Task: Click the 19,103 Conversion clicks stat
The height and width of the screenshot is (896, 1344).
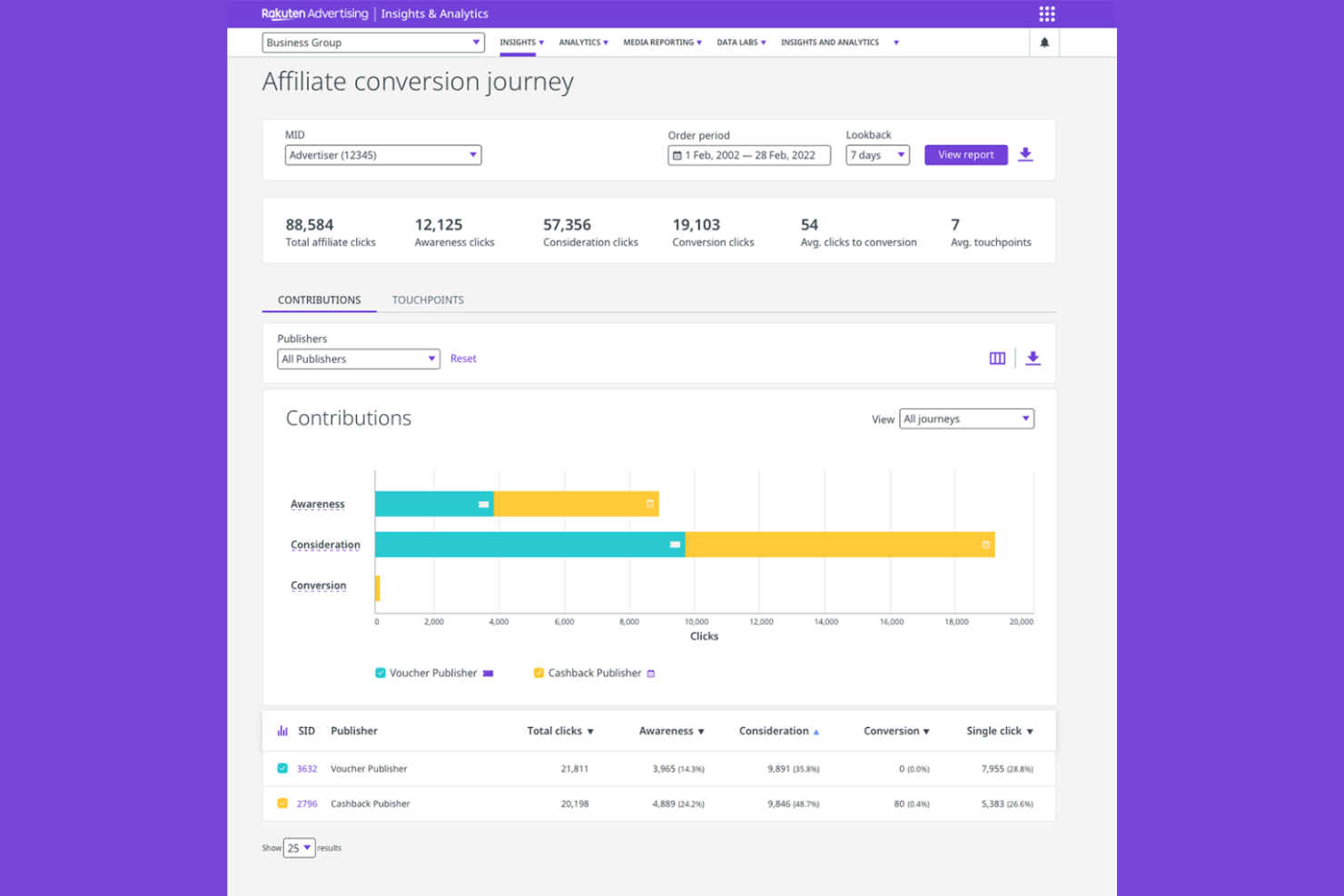Action: click(x=713, y=231)
